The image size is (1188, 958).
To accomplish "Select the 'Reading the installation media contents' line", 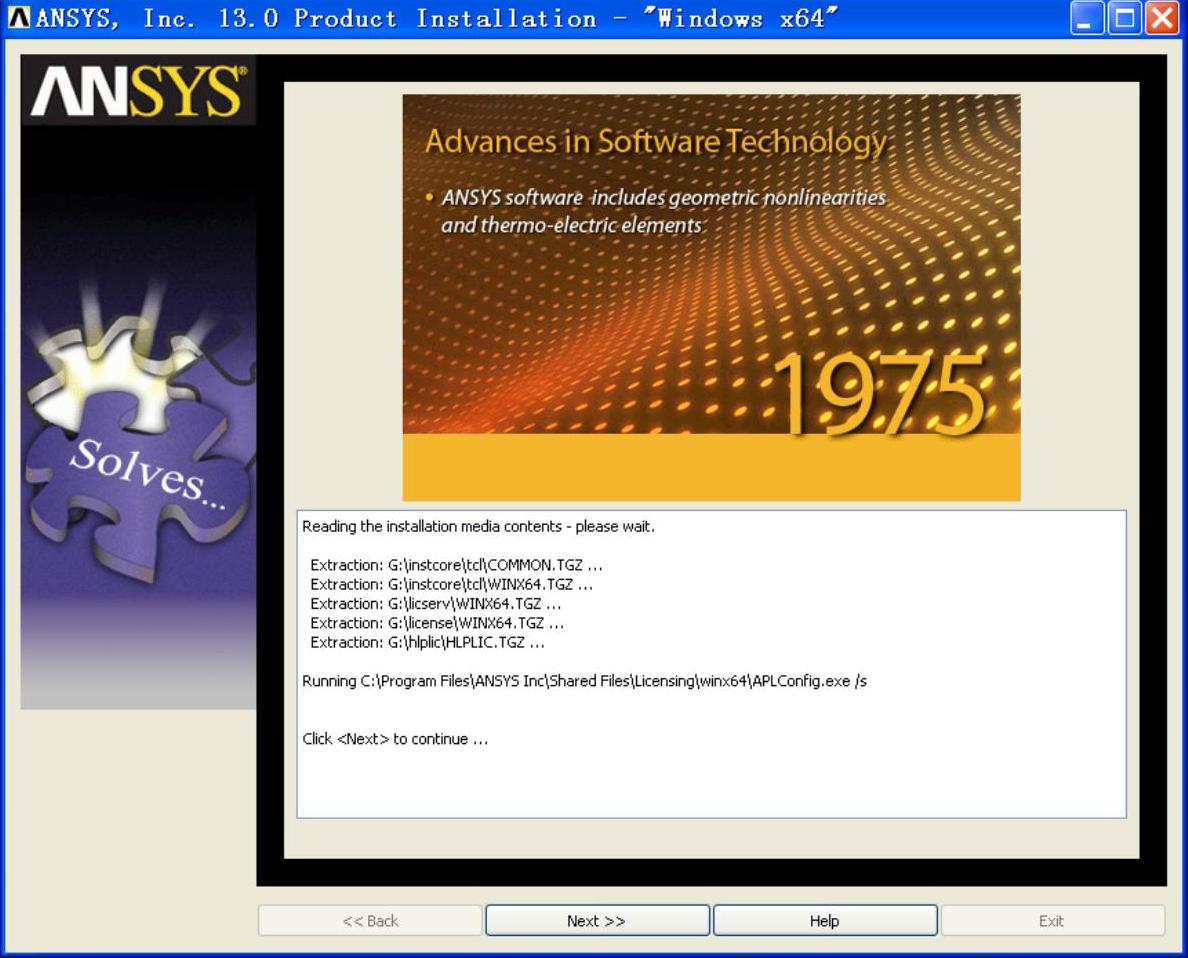I will pos(478,526).
